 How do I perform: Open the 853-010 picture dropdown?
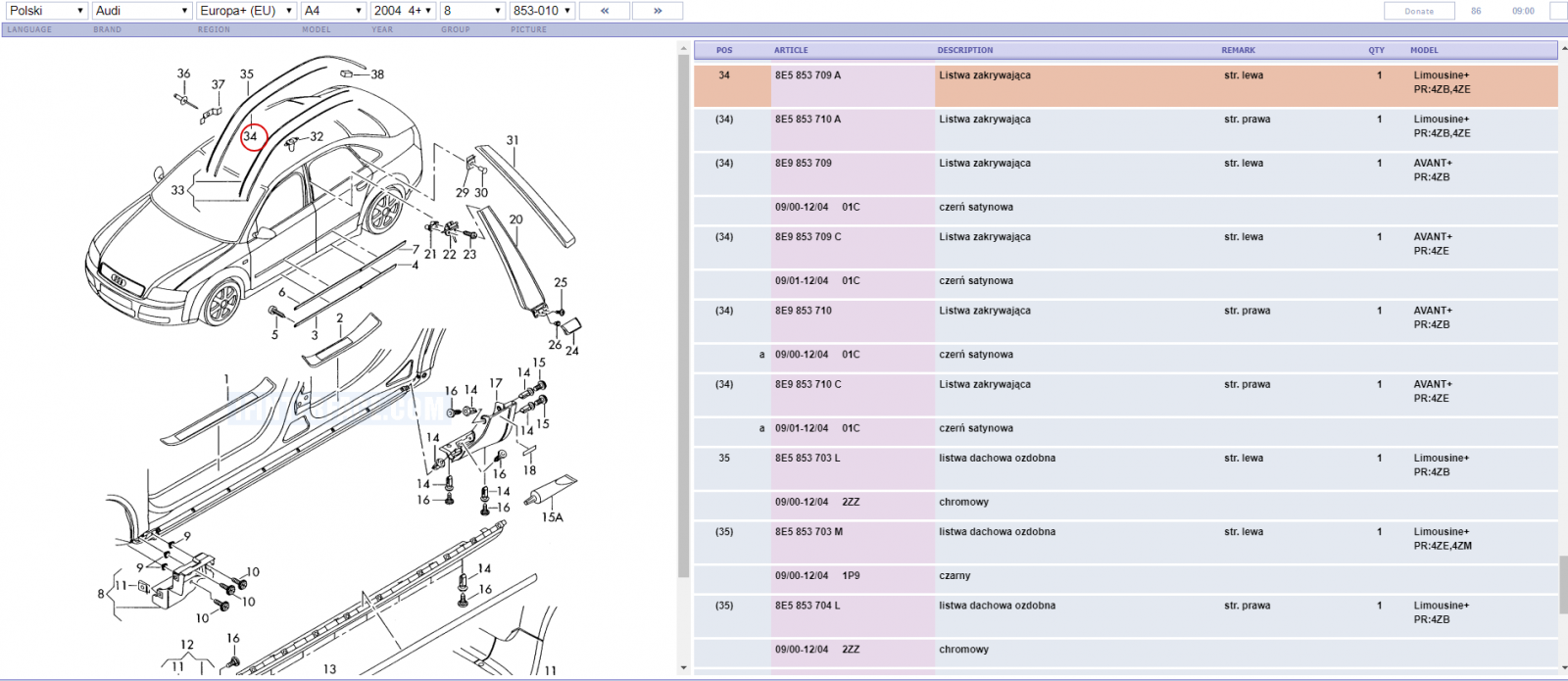click(x=542, y=11)
